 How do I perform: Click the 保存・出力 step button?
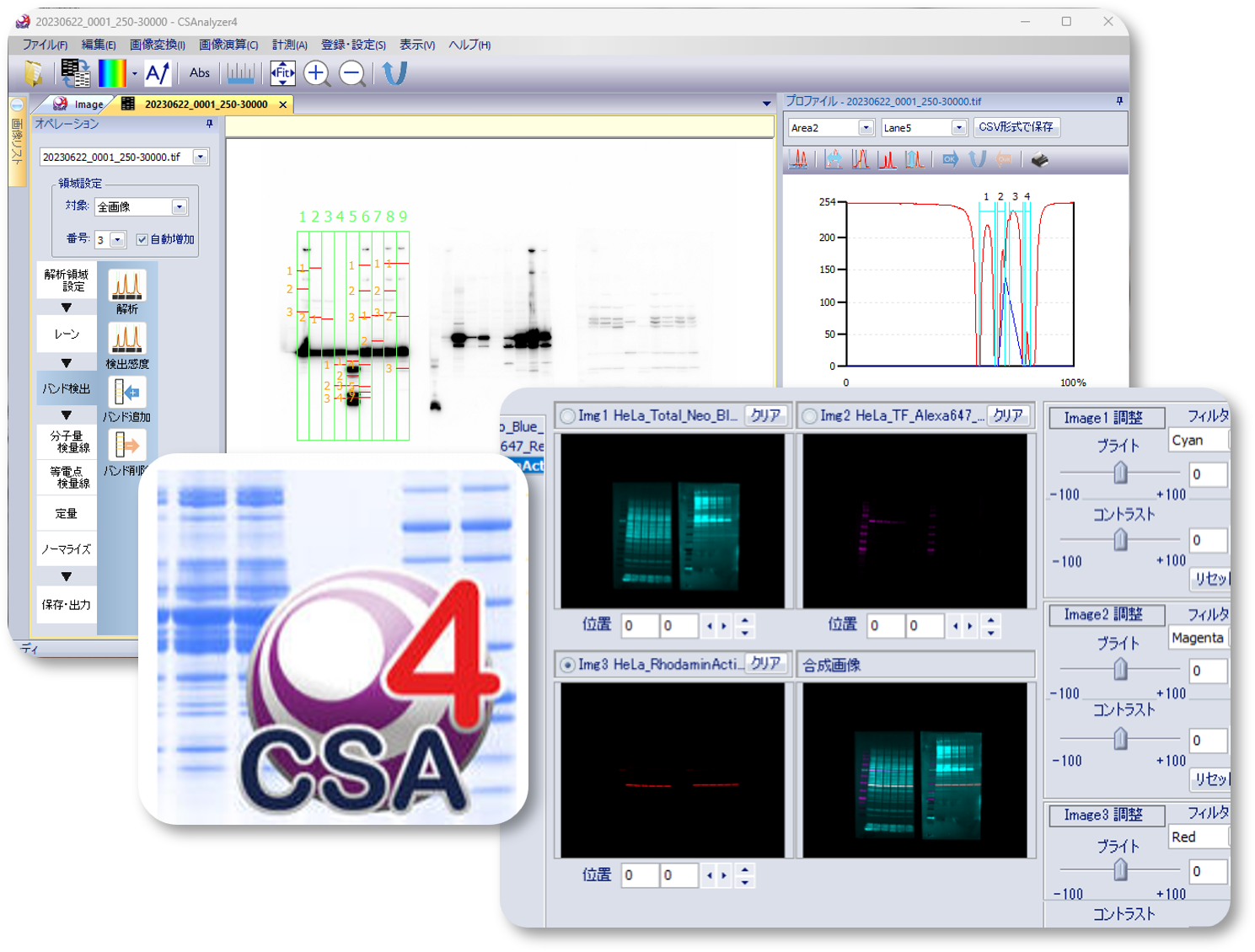coord(67,604)
